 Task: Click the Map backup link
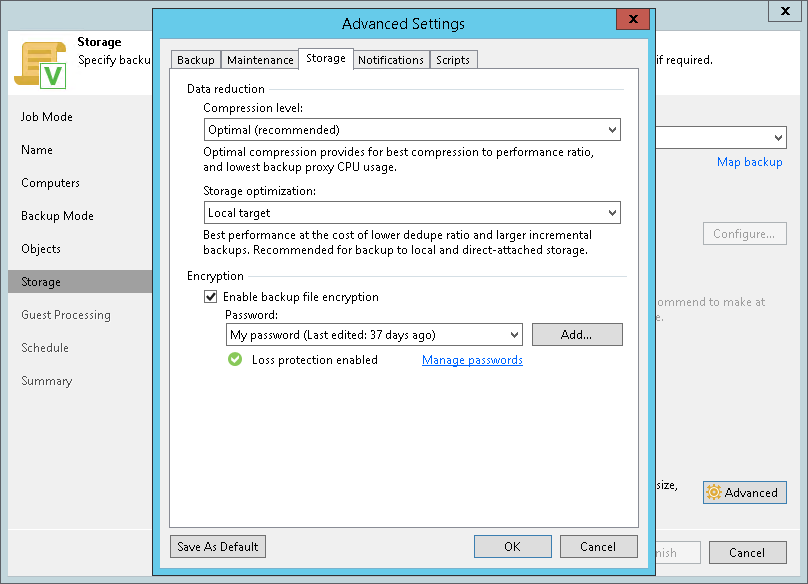click(749, 162)
